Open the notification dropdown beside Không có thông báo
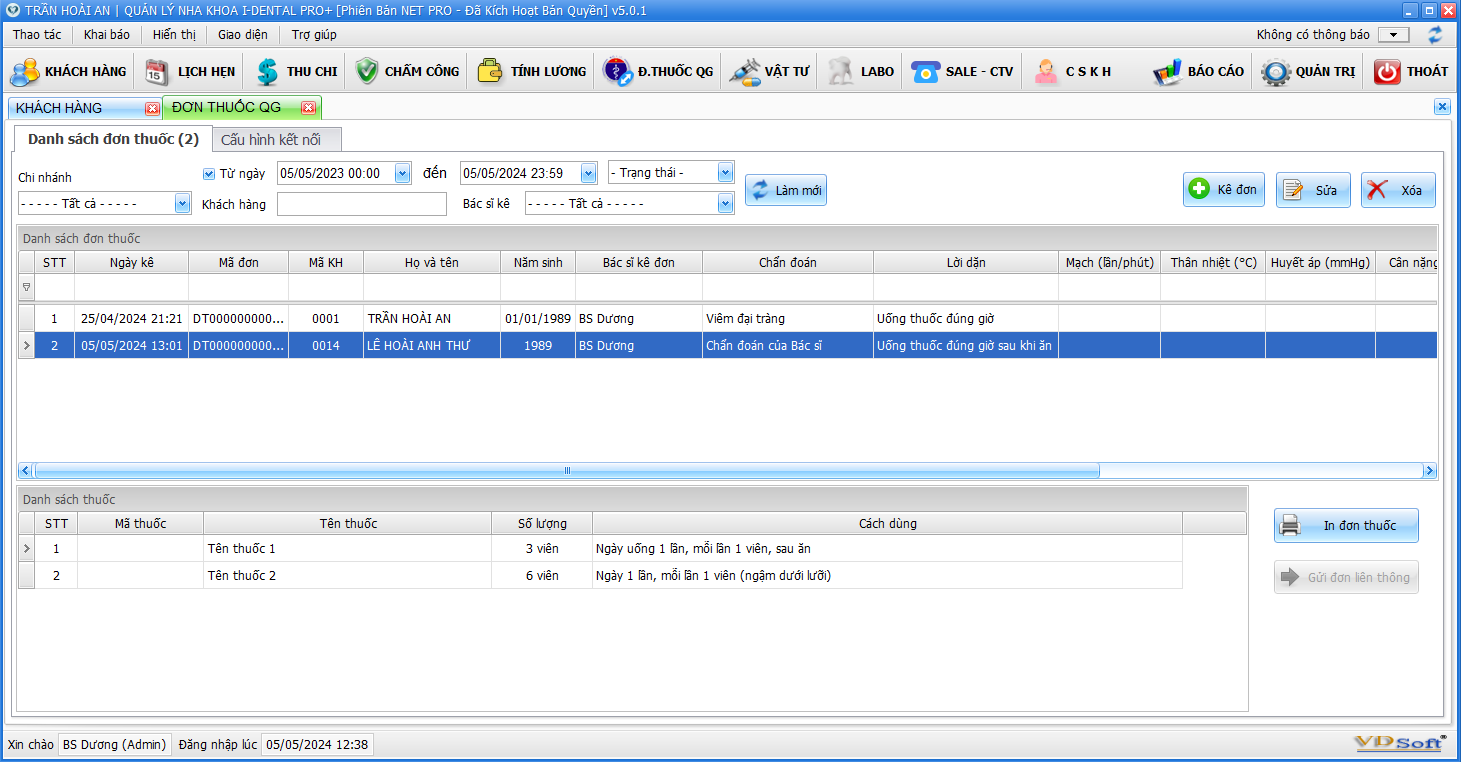This screenshot has width=1461, height=762. click(1393, 35)
